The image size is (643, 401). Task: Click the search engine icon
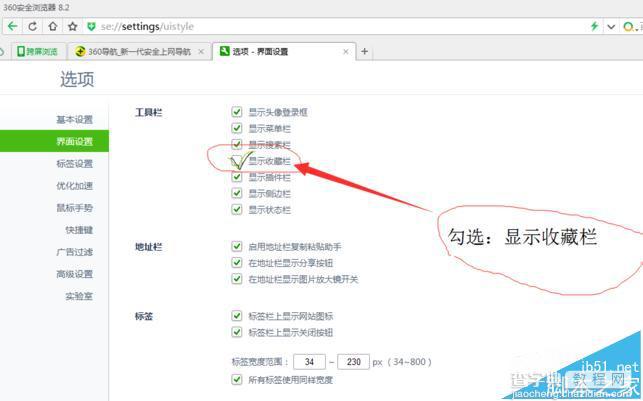coord(628,27)
